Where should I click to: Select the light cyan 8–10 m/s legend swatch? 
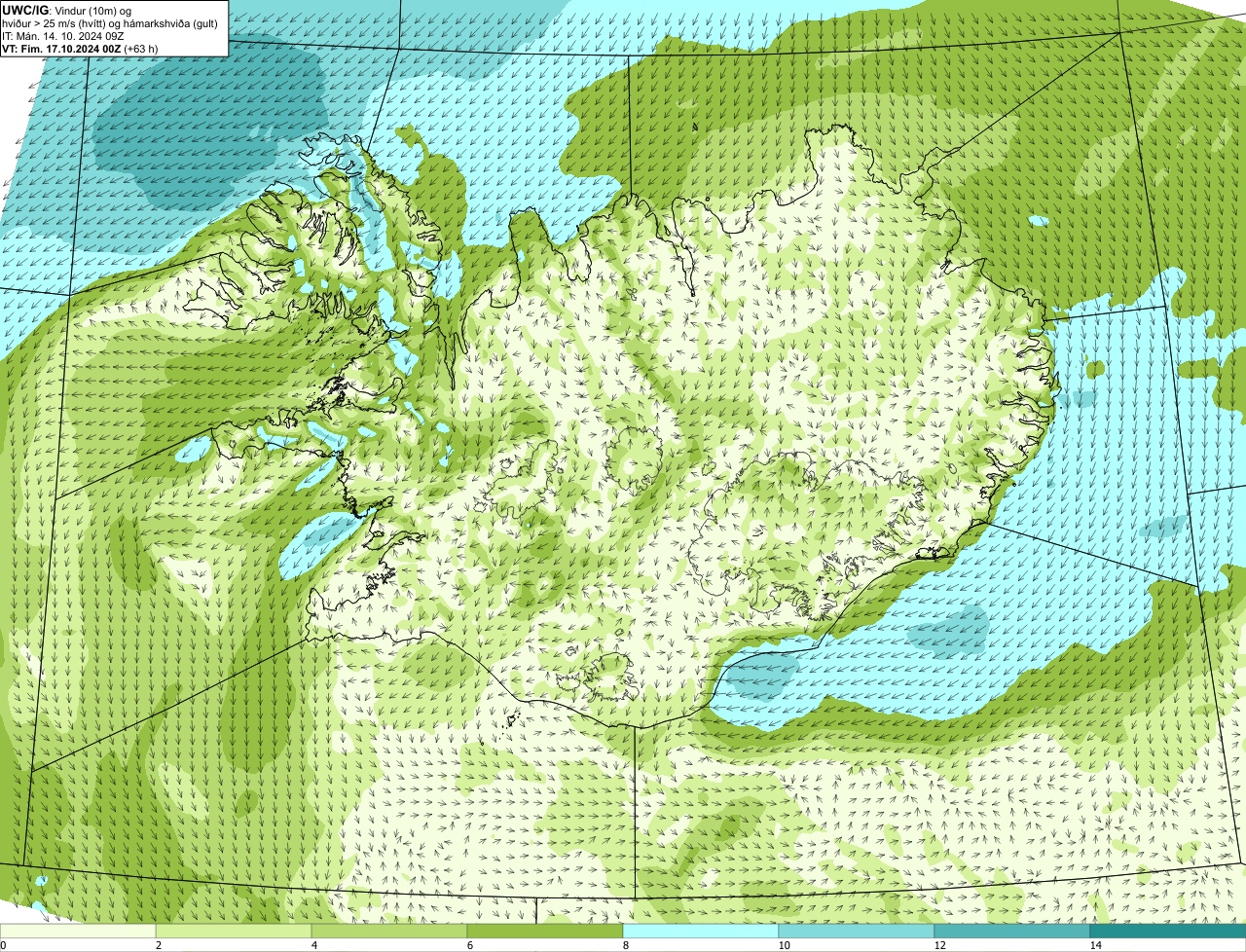[702, 931]
